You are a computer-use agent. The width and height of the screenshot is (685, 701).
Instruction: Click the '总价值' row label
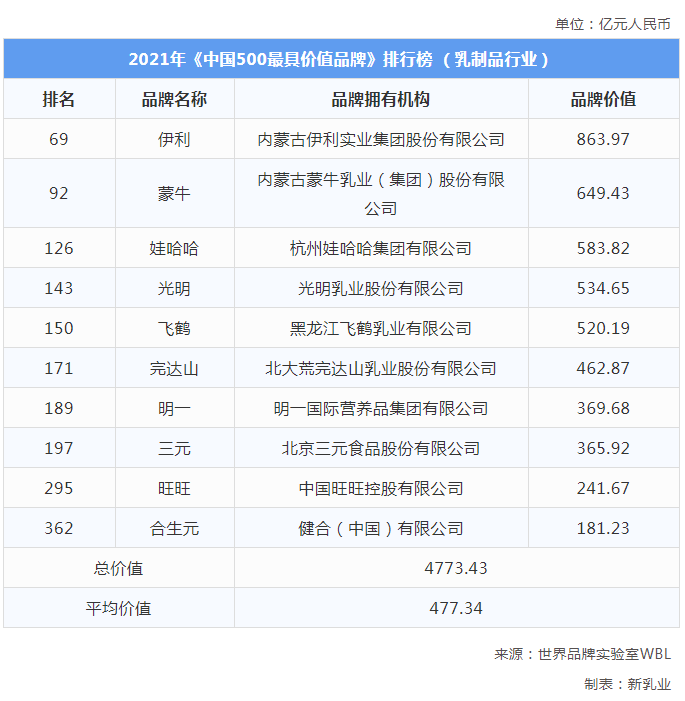point(118,568)
